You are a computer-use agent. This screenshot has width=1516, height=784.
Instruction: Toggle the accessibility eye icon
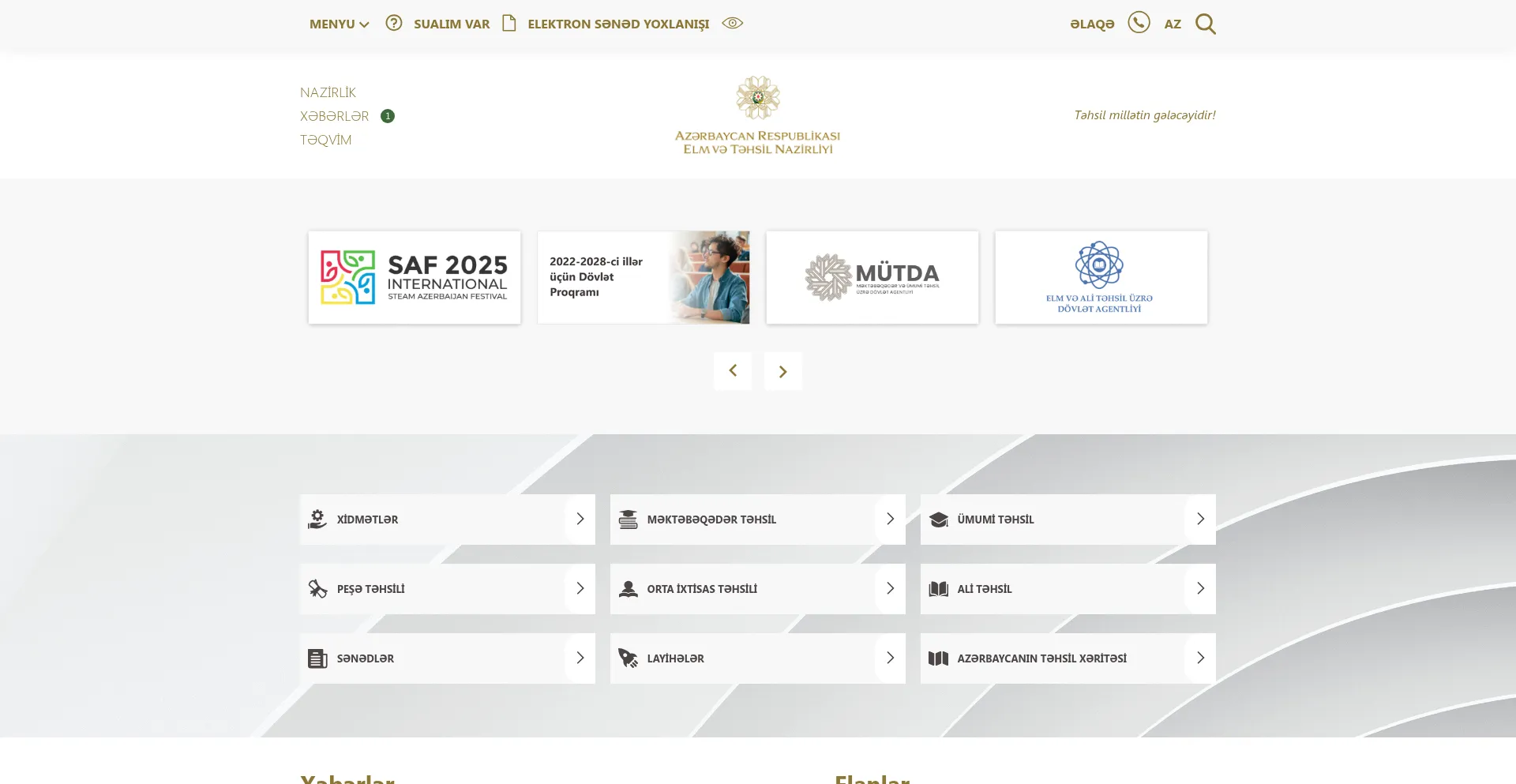pyautogui.click(x=732, y=23)
